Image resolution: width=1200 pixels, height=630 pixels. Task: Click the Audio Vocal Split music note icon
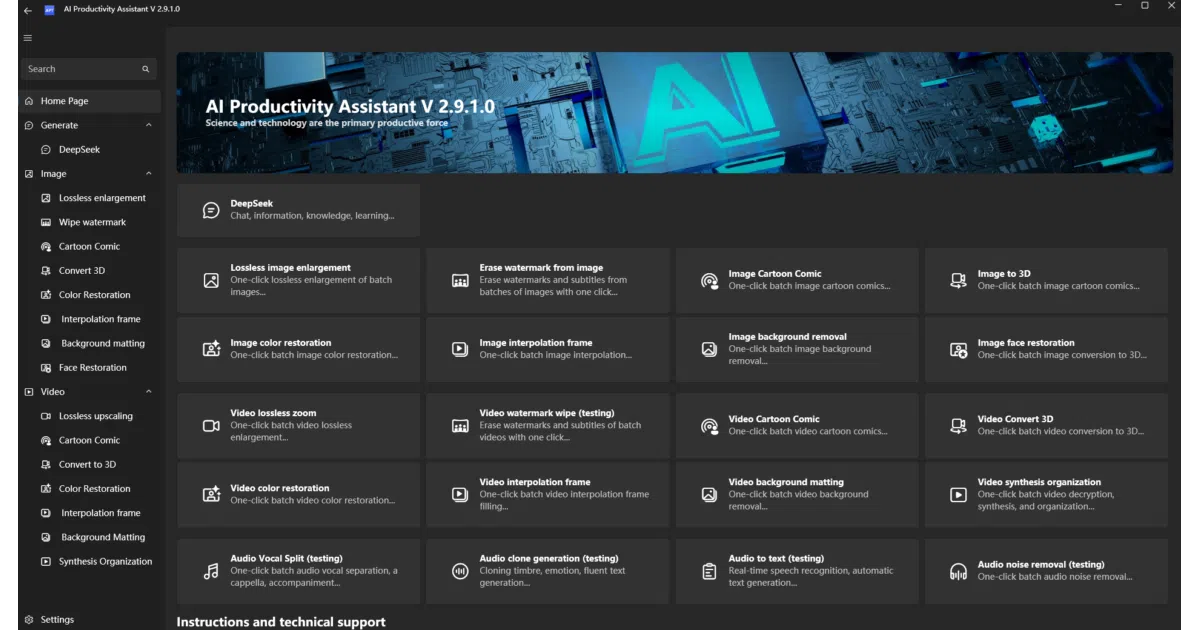(x=211, y=571)
